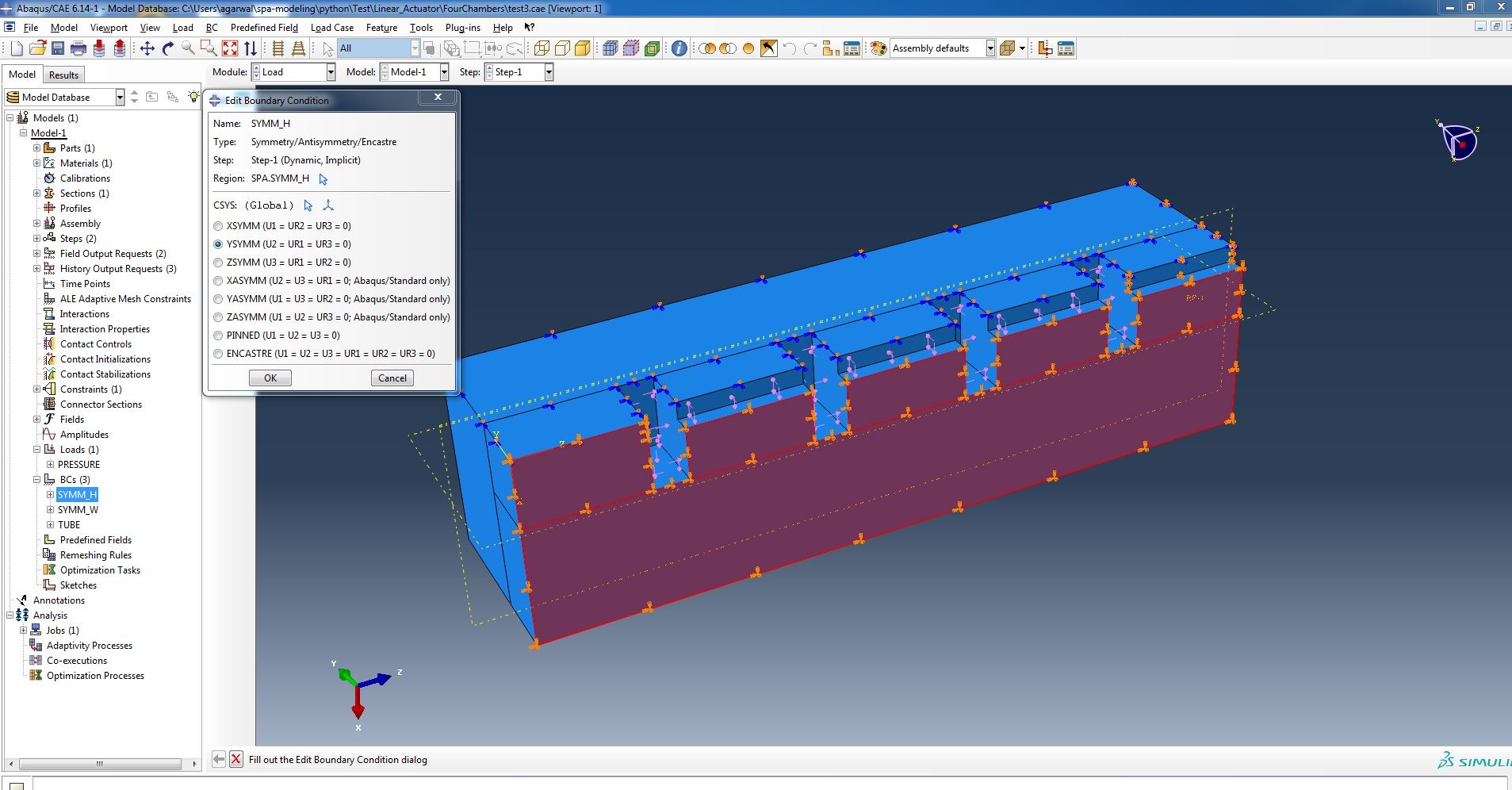Click the previous step back arrow in the prompt area
This screenshot has height=790, width=1512.
tap(219, 759)
